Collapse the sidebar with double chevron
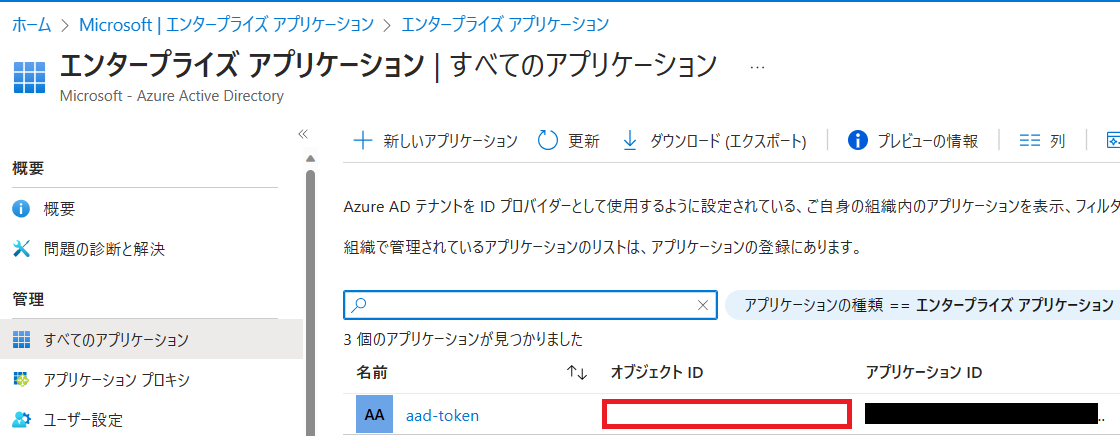This screenshot has height=436, width=1120. click(x=302, y=134)
